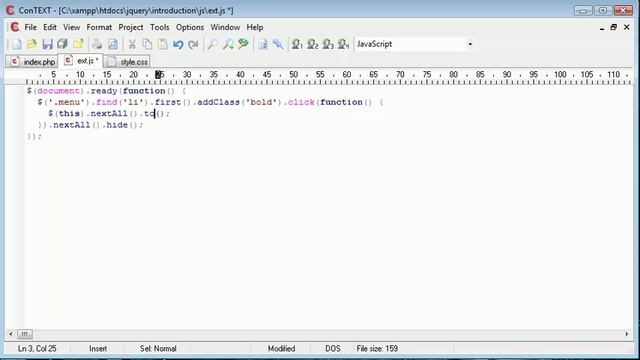The image size is (640, 360).
Task: Click 'File size: 159' status entry
Action: click(x=377, y=349)
